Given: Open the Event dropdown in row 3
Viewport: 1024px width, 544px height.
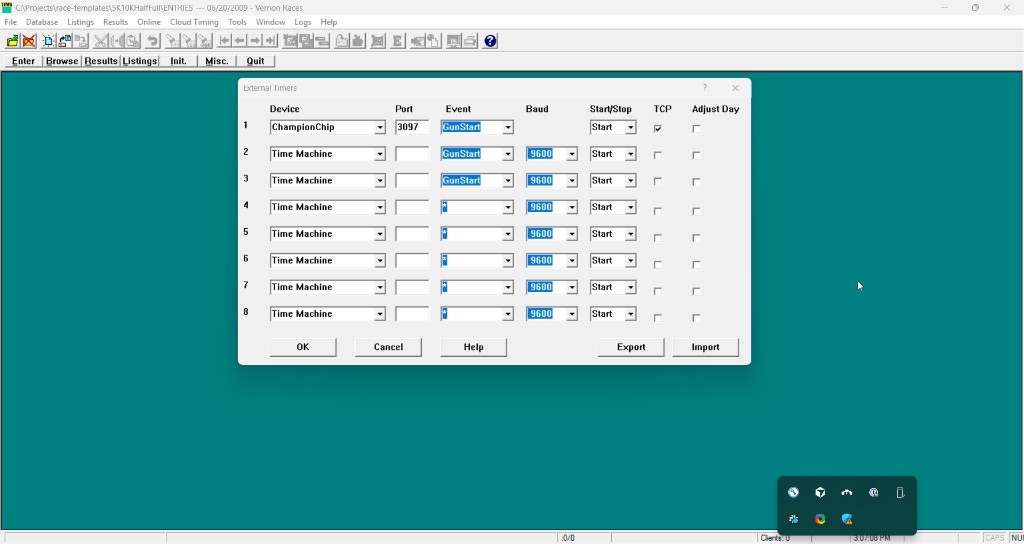Looking at the screenshot, I should click(507, 181).
